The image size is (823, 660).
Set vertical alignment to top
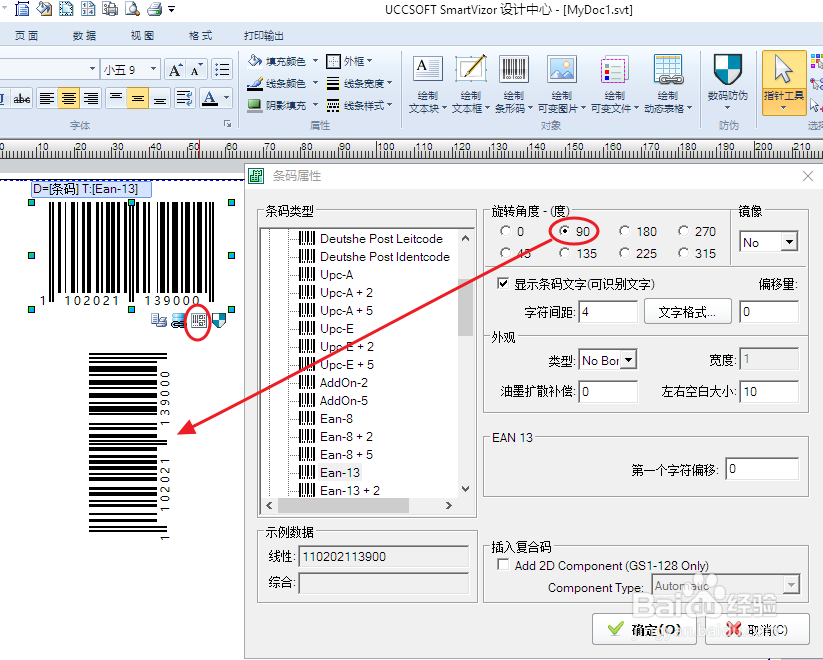116,98
